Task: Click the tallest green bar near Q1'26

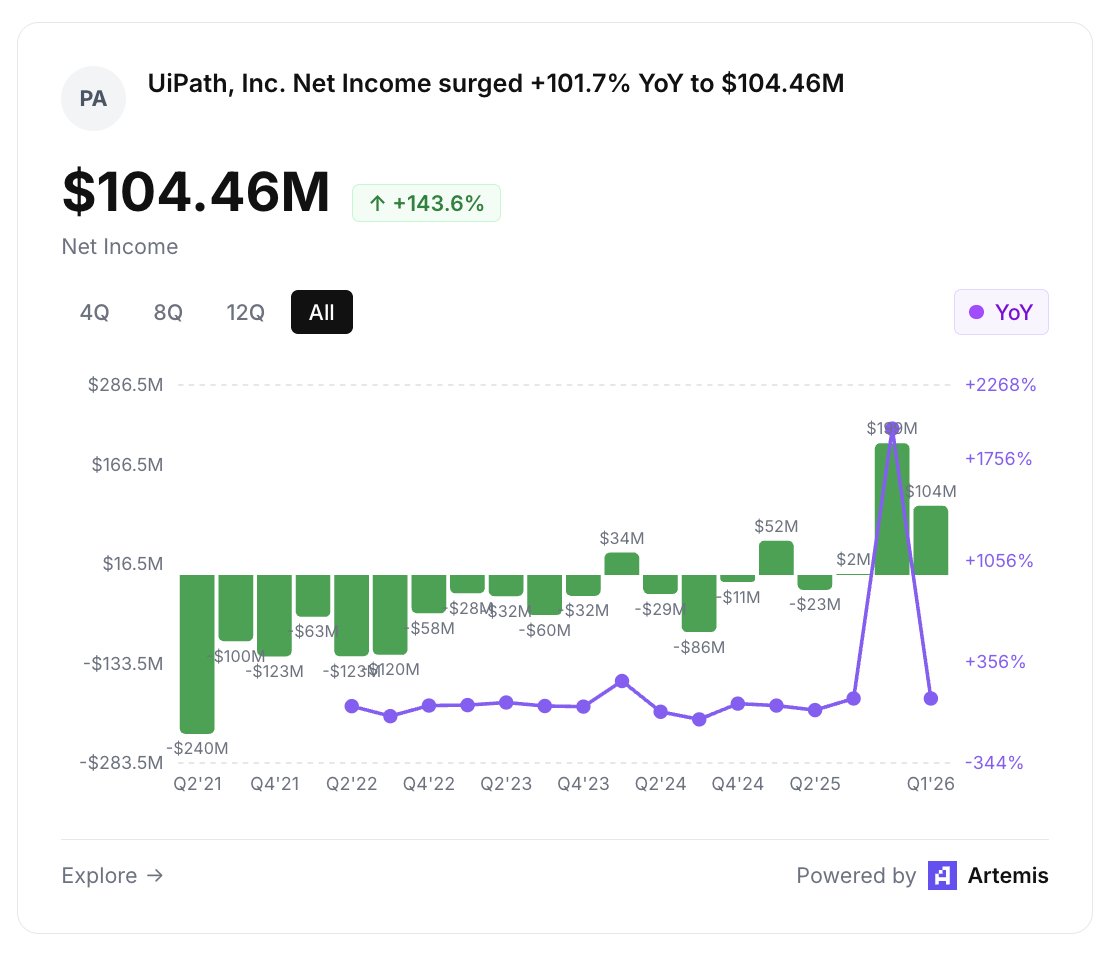Action: (892, 510)
